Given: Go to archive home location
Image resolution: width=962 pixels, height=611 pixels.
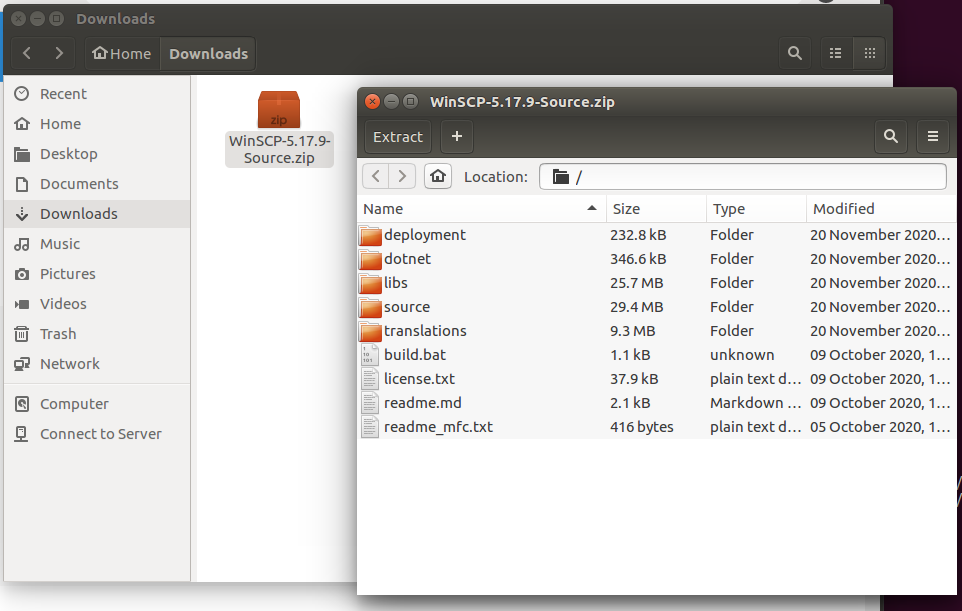Looking at the screenshot, I should coord(438,177).
